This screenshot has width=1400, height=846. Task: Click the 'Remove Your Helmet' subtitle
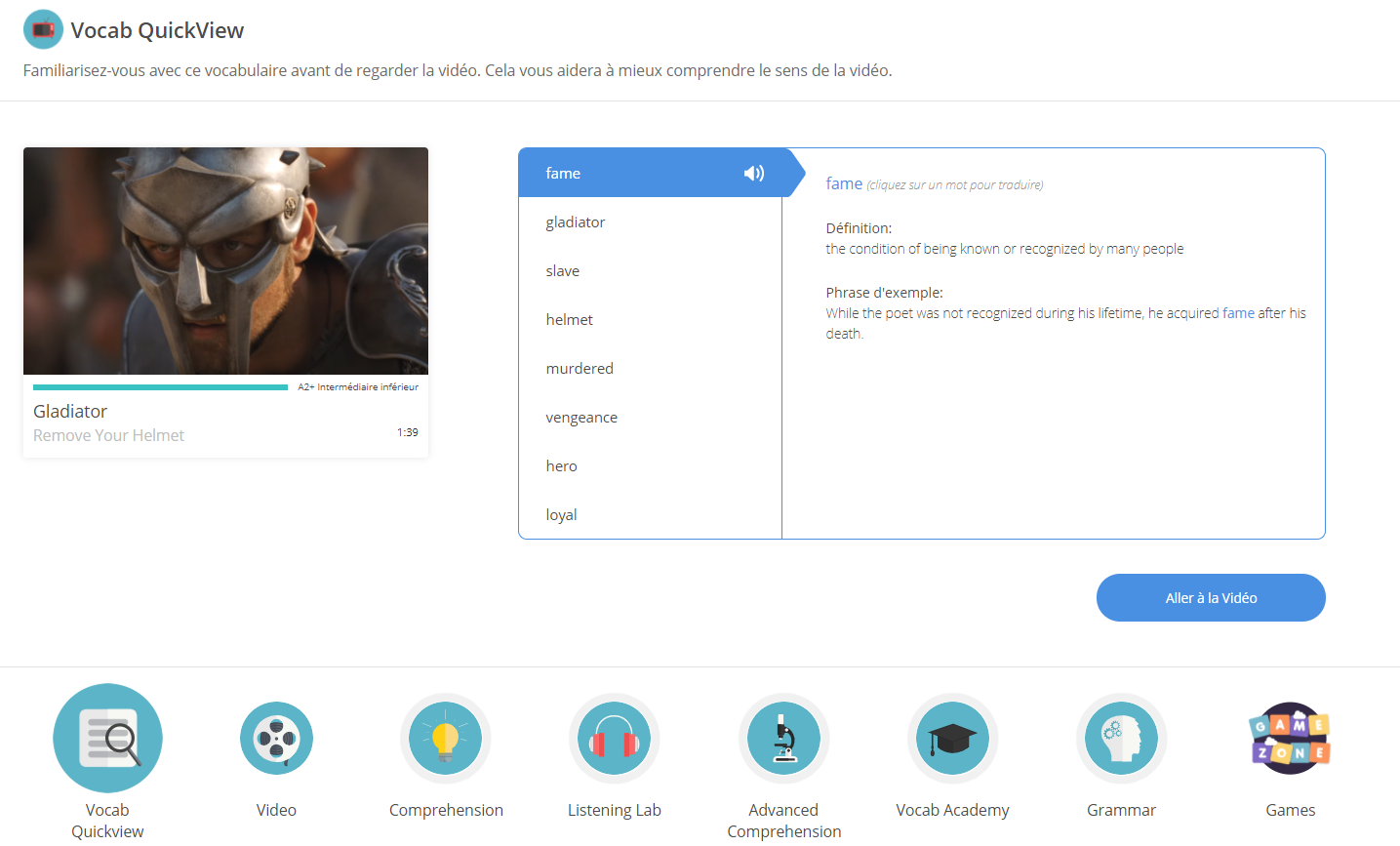tap(108, 435)
